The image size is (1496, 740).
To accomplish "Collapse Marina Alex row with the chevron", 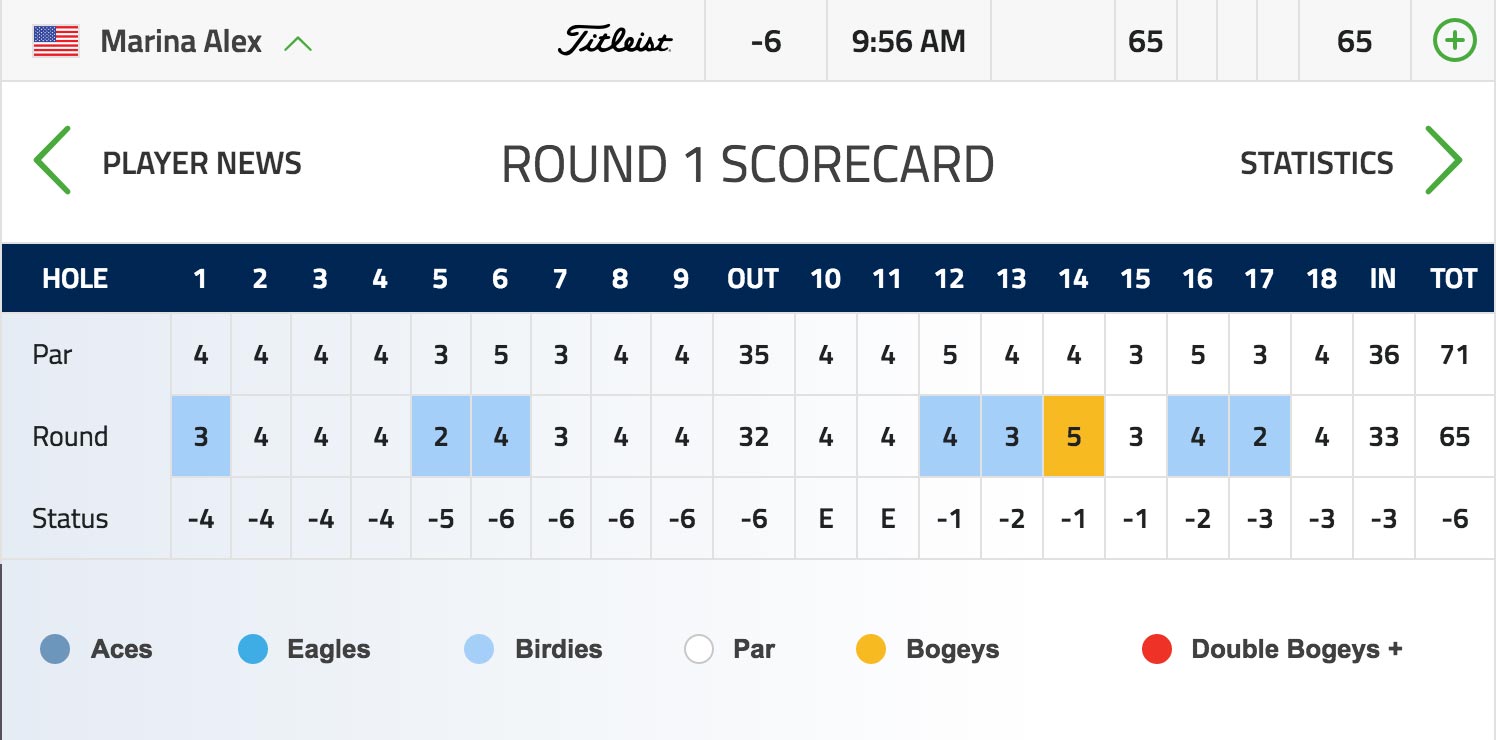I will 298,43.
